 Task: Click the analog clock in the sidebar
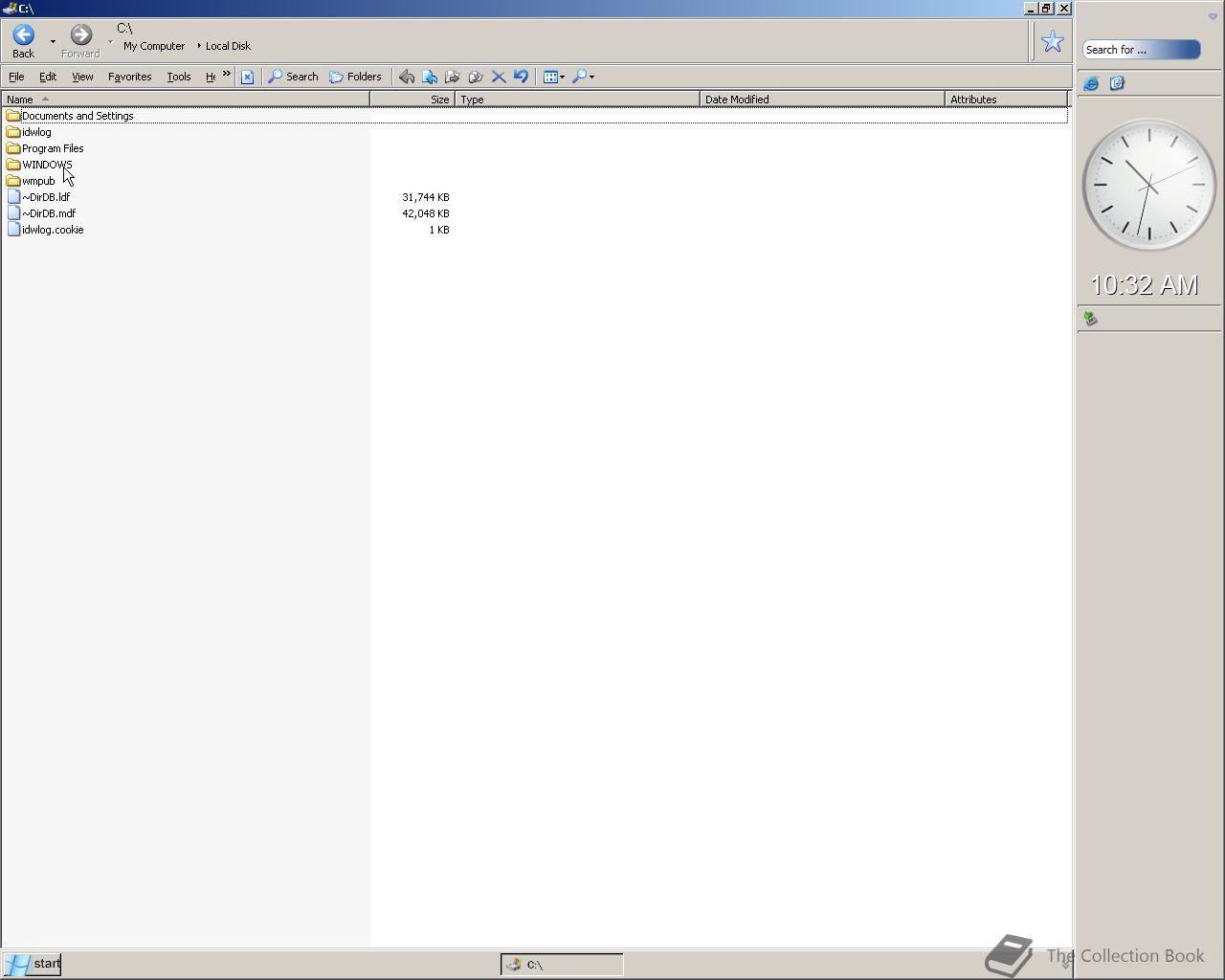pyautogui.click(x=1149, y=185)
